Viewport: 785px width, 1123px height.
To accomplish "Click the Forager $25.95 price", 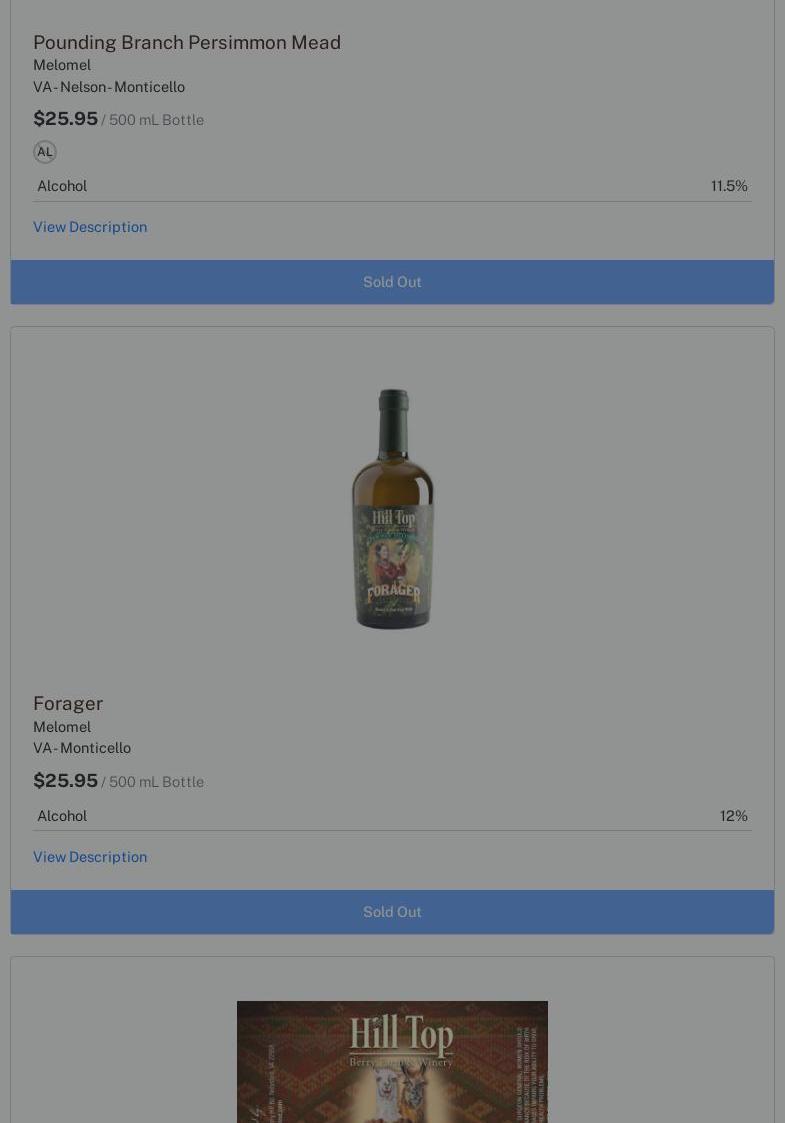I will click(65, 781).
